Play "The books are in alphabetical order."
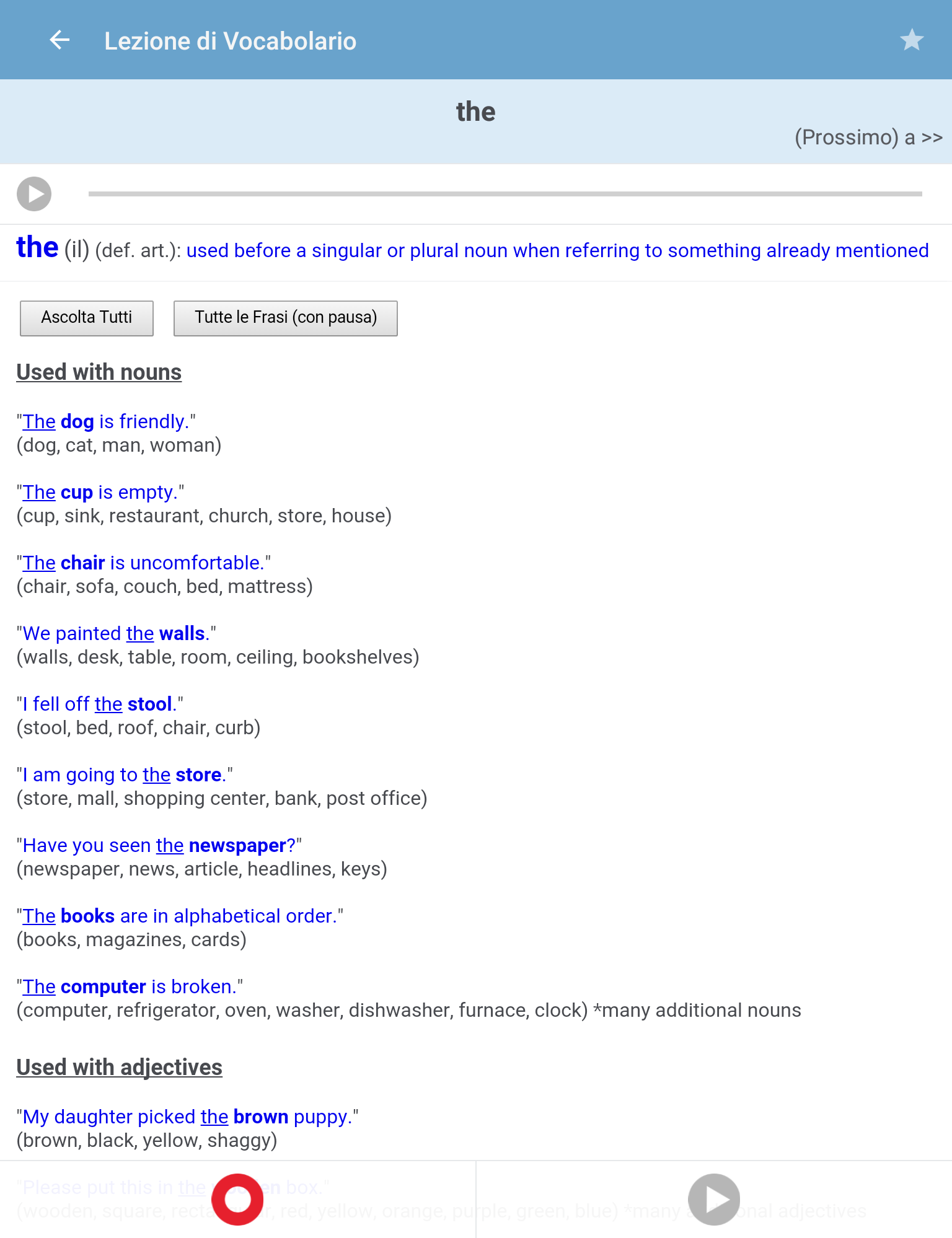 (x=180, y=916)
